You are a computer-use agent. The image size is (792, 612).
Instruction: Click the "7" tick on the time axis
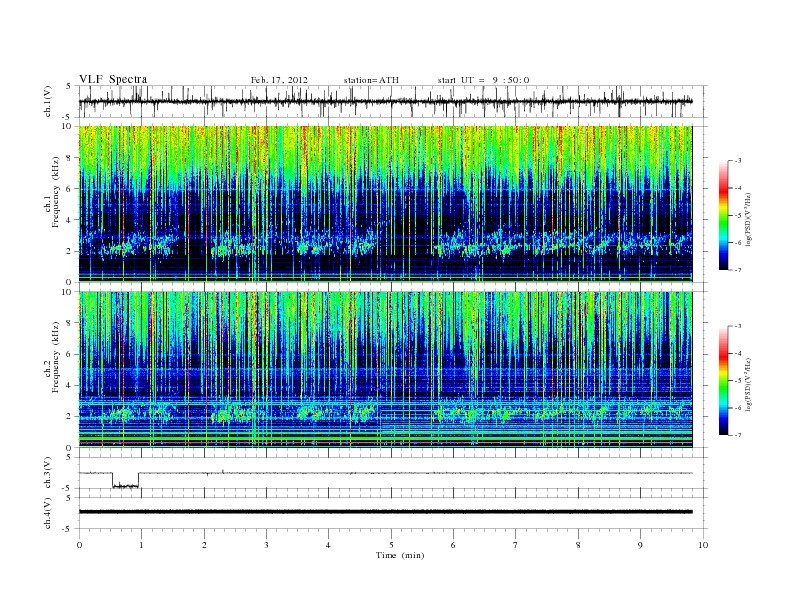click(x=516, y=545)
